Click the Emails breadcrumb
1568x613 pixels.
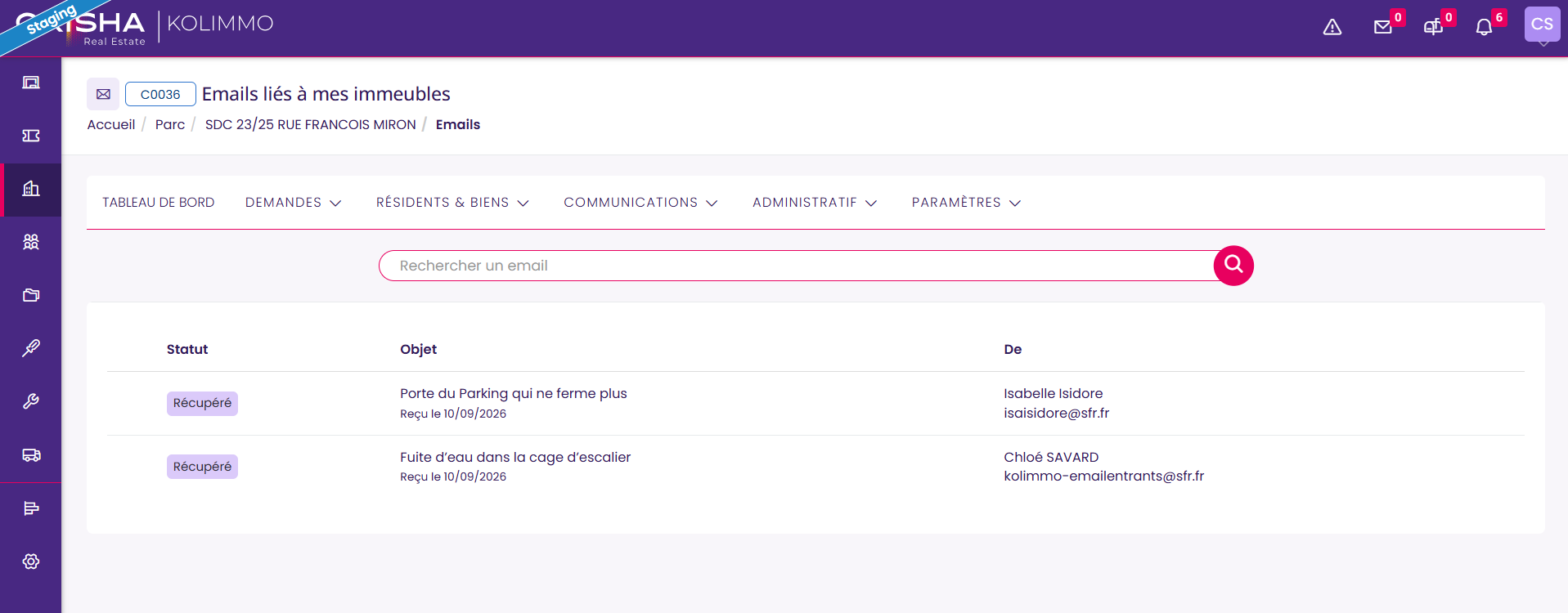pos(458,124)
